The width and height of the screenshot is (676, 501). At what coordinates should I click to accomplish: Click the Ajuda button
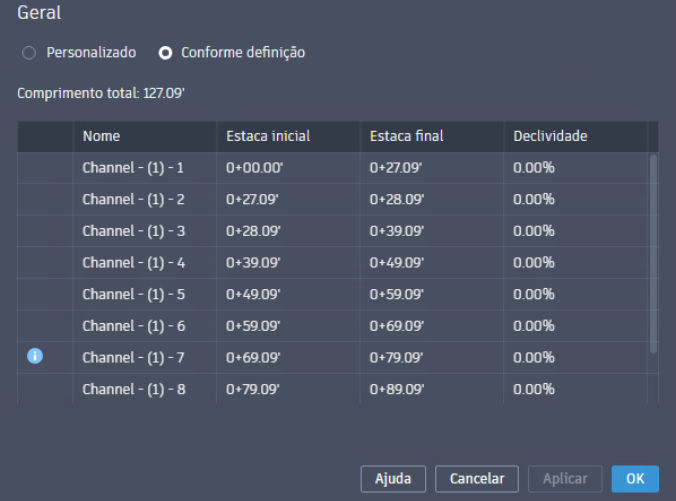[x=393, y=478]
